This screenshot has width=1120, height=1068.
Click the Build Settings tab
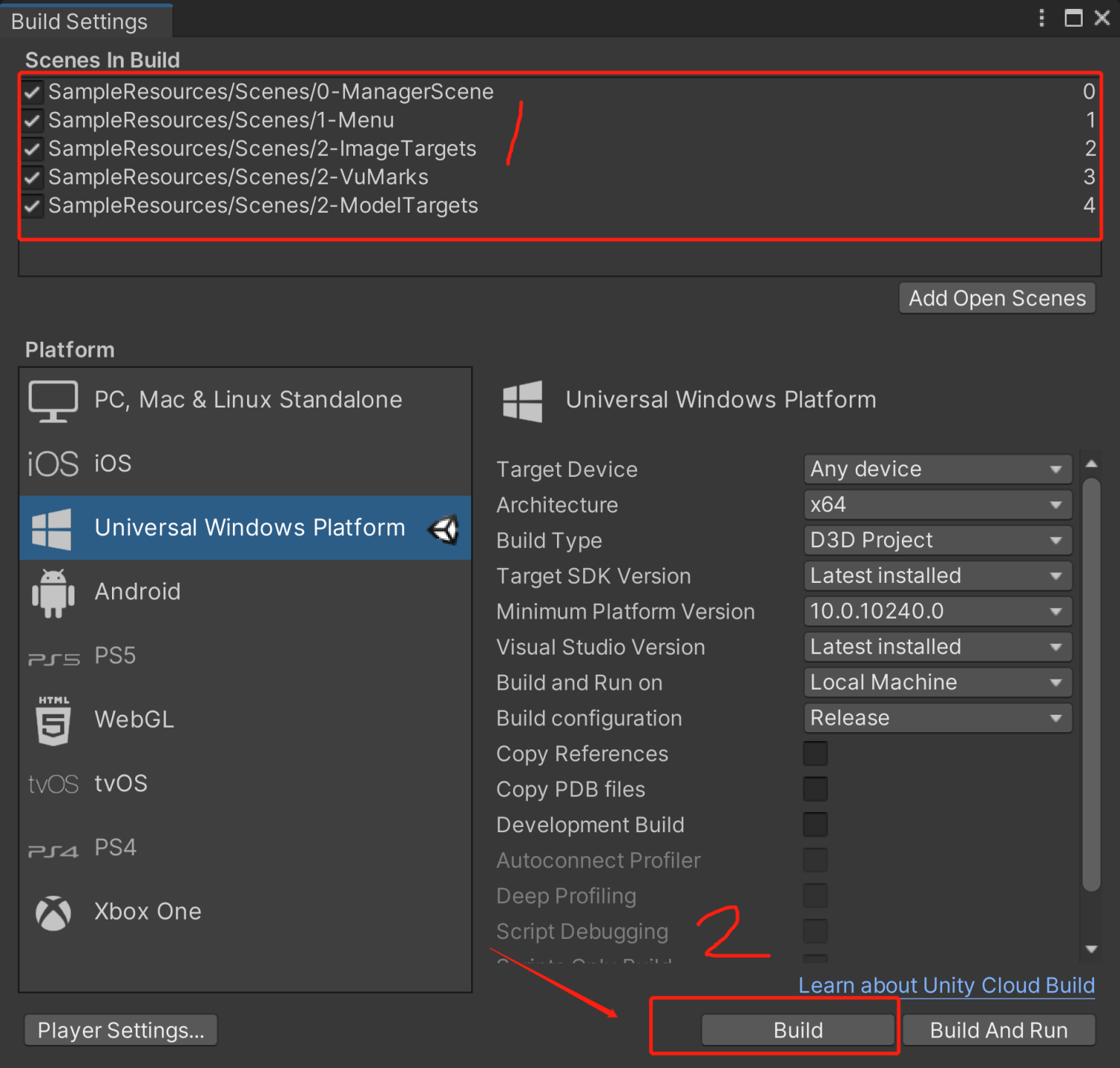[x=86, y=21]
